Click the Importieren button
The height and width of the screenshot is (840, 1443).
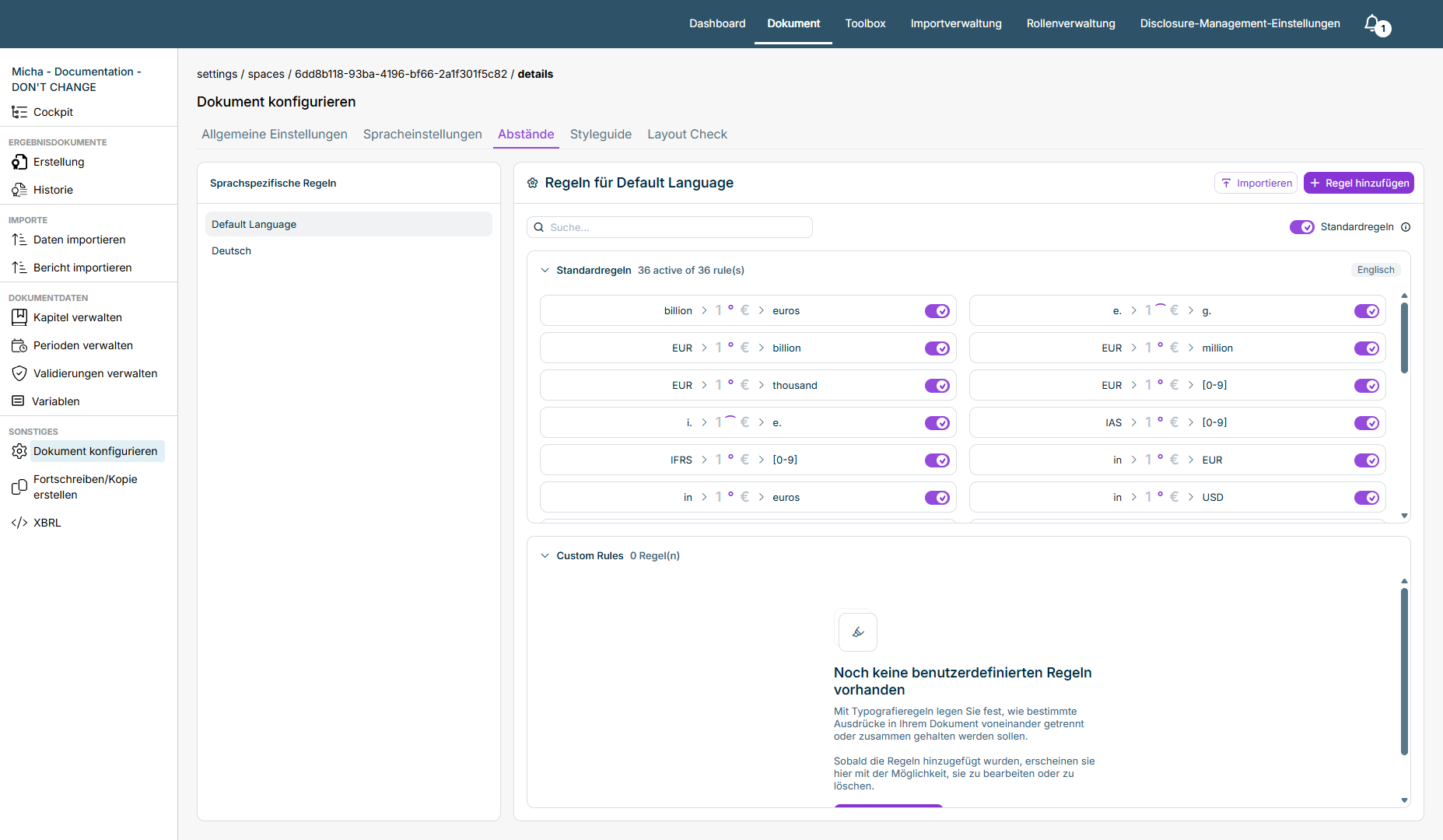[x=1256, y=183]
